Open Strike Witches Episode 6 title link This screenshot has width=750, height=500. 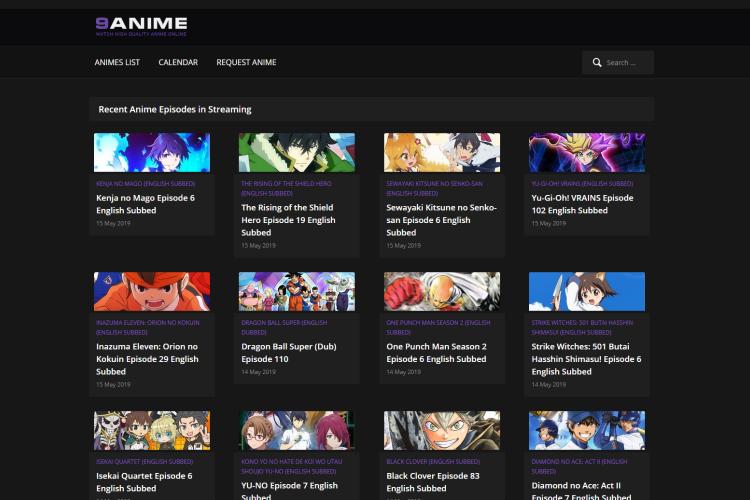[586, 359]
